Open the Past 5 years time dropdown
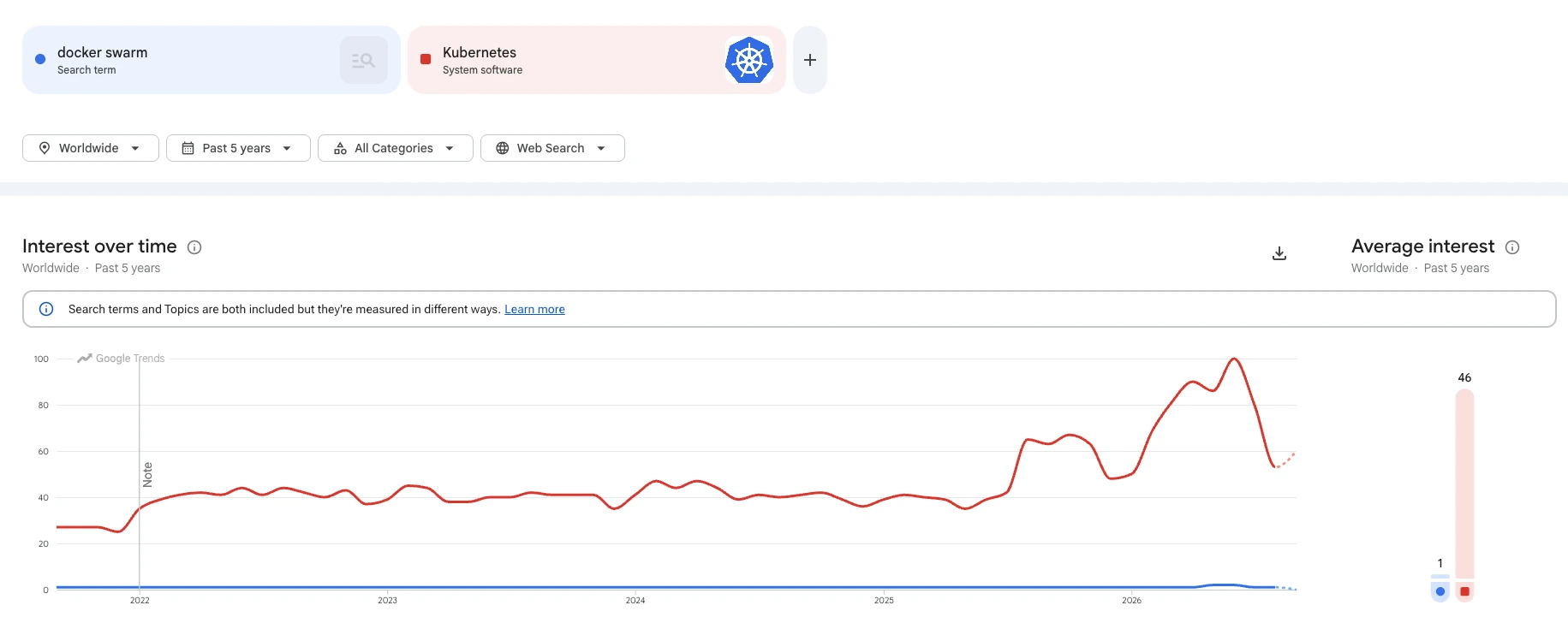 click(x=238, y=148)
